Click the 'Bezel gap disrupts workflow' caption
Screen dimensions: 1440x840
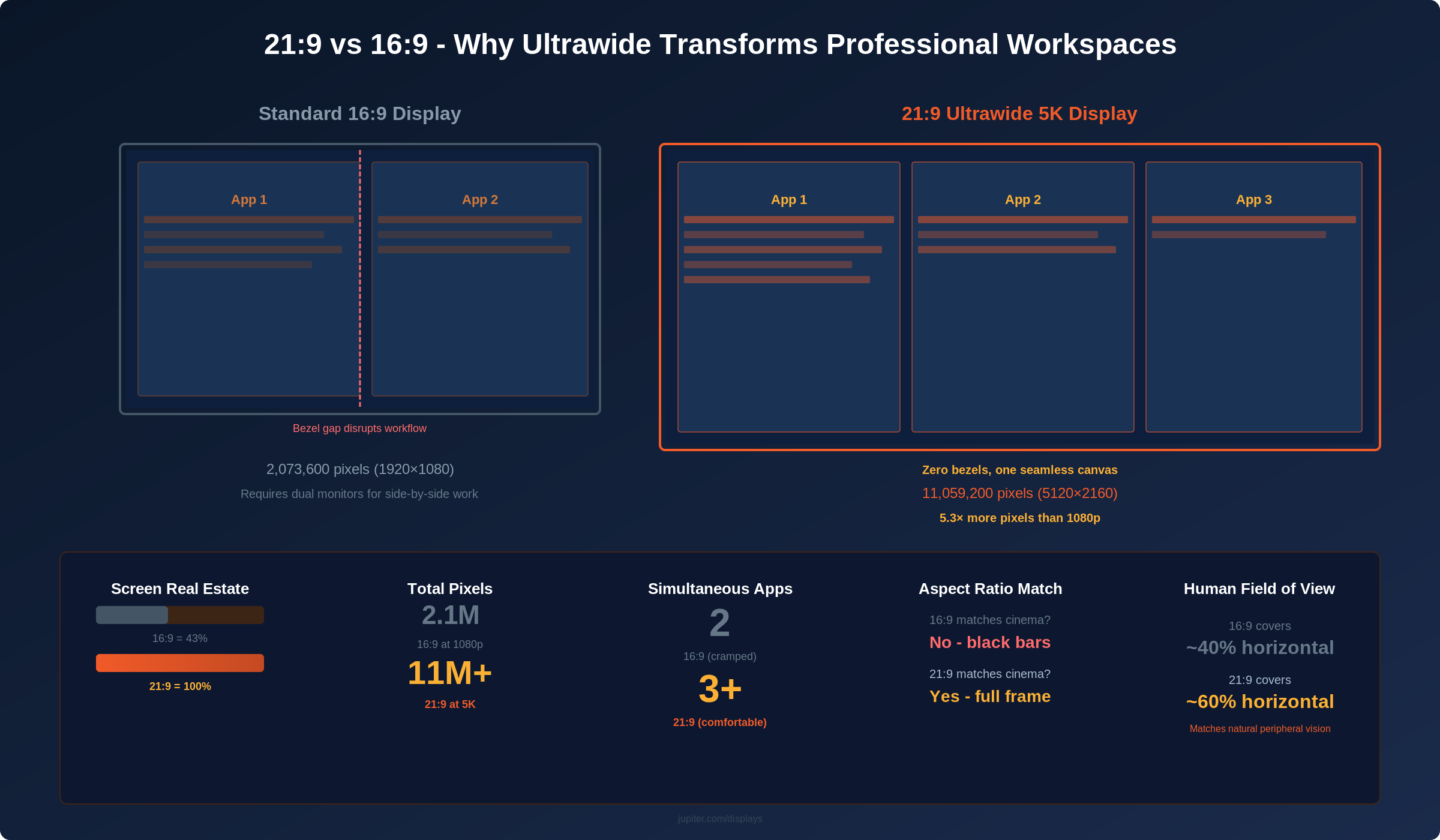[359, 428]
